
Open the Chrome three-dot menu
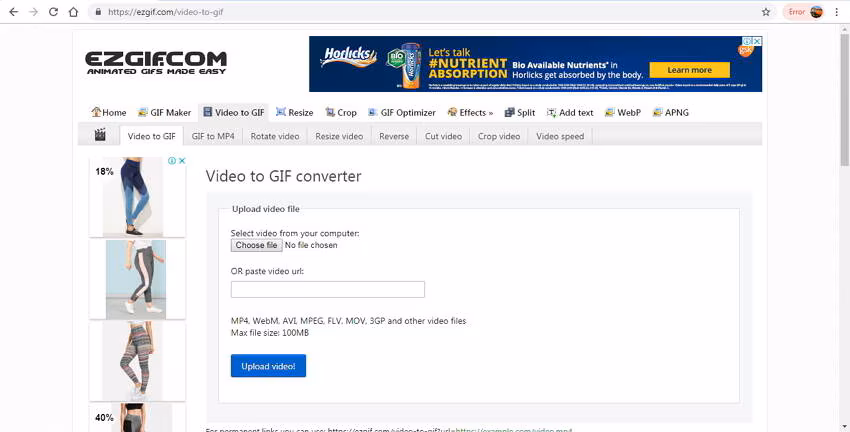pyautogui.click(x=836, y=12)
